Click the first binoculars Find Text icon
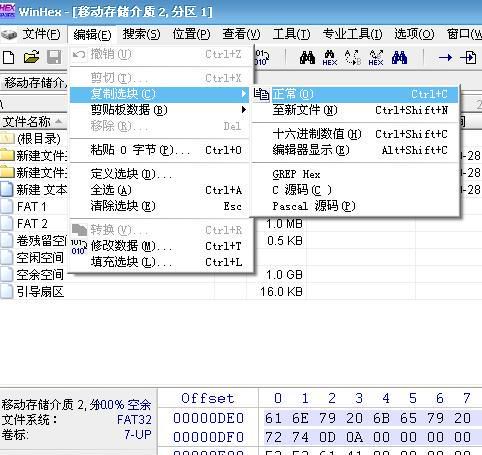The image size is (482, 455). click(x=307, y=58)
